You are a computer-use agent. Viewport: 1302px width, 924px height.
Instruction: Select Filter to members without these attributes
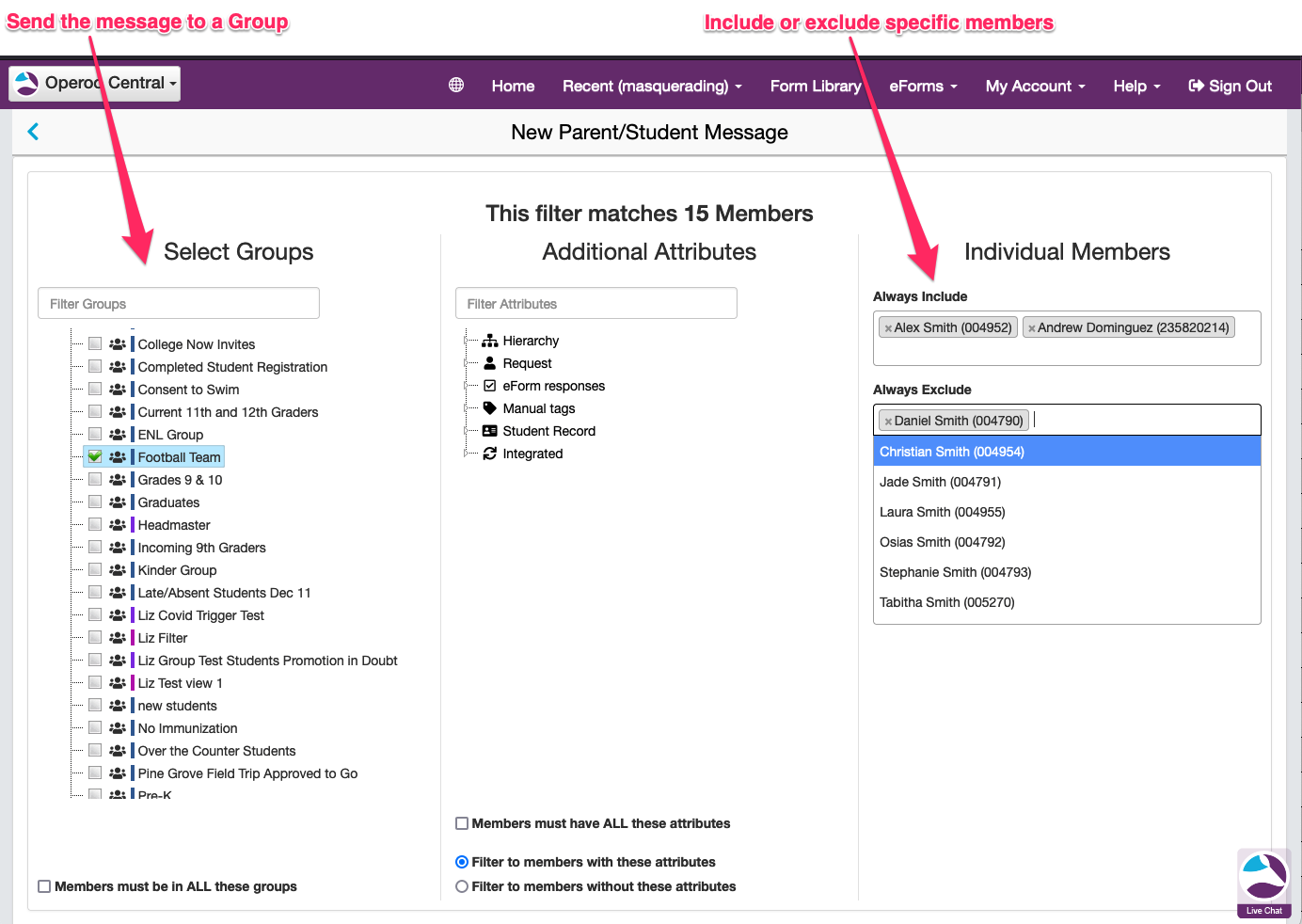coord(462,886)
